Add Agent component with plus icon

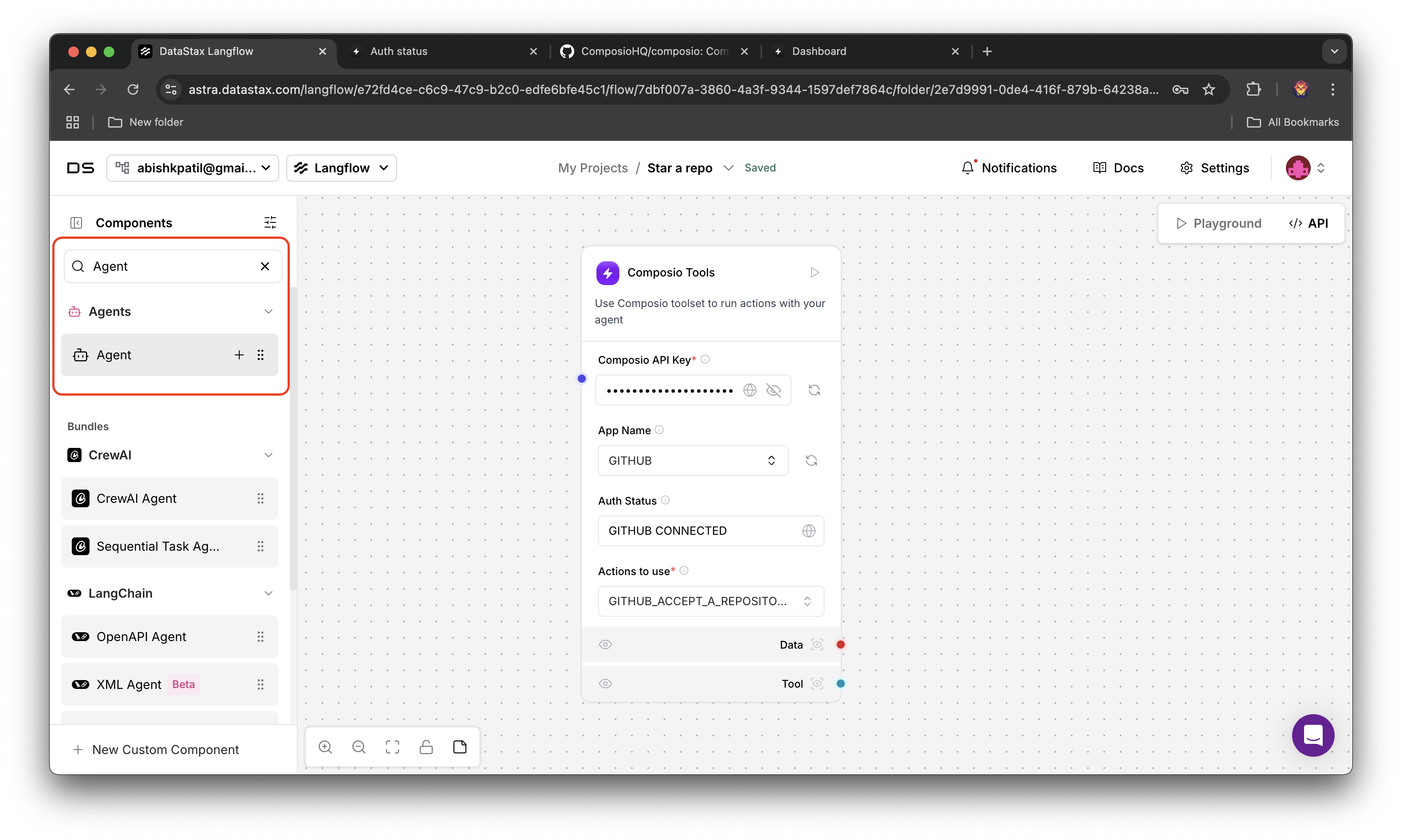[x=239, y=355]
